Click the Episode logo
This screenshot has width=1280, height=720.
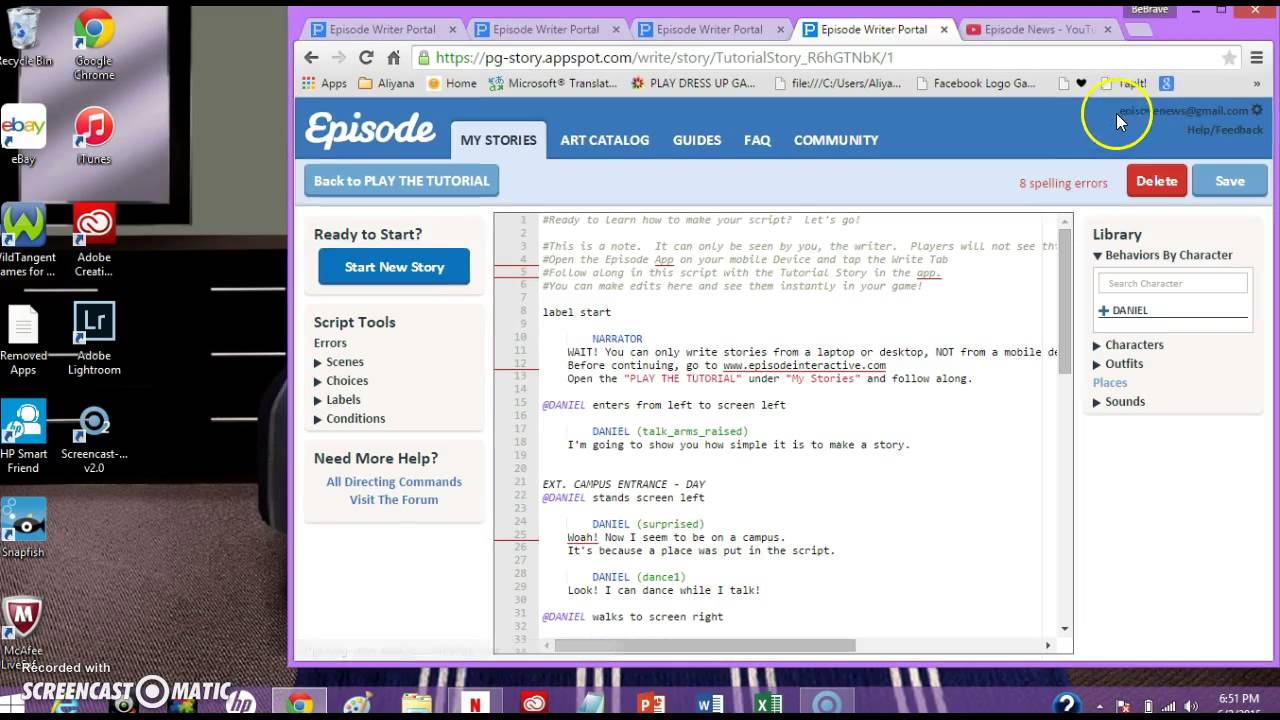click(370, 130)
